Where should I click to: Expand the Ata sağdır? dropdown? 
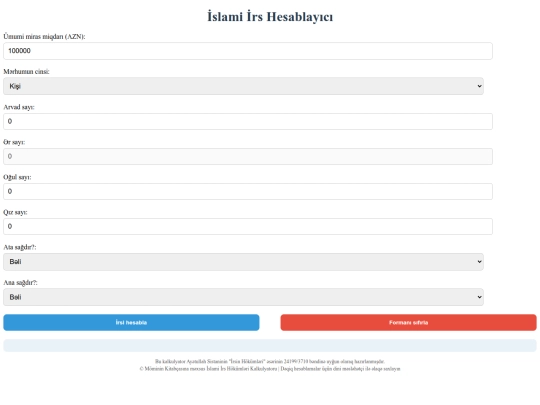point(243,262)
